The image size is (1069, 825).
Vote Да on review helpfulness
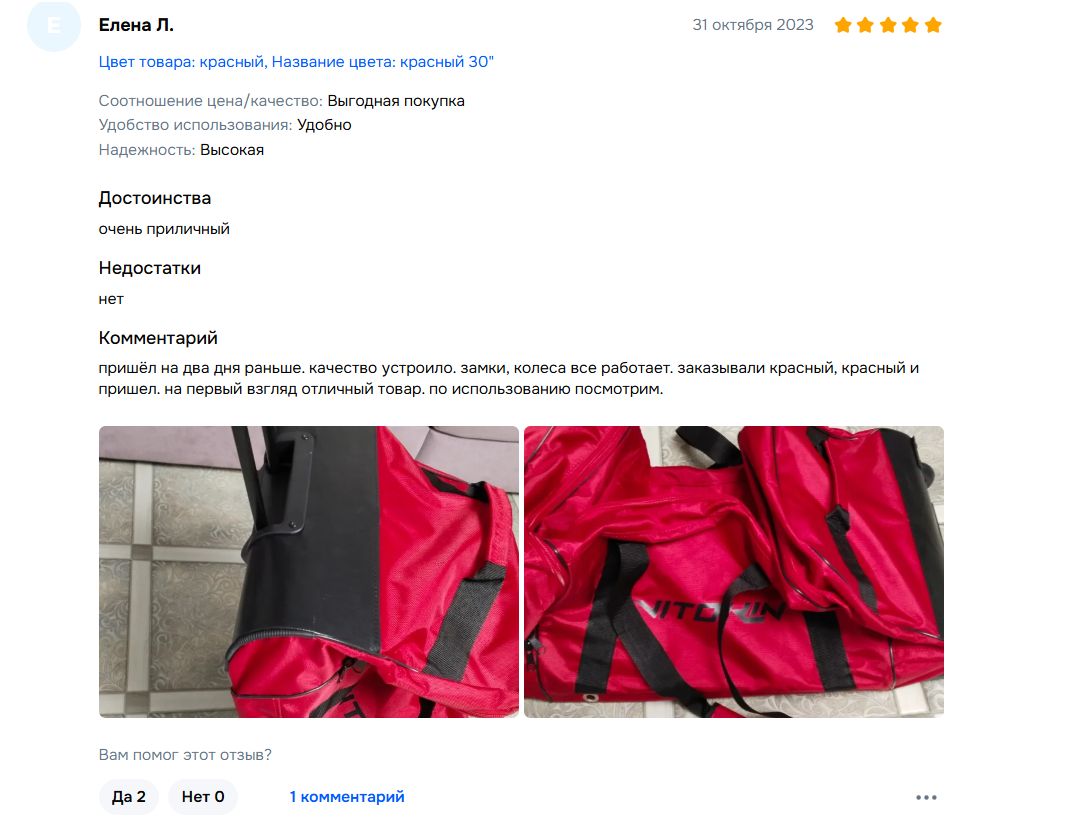129,796
